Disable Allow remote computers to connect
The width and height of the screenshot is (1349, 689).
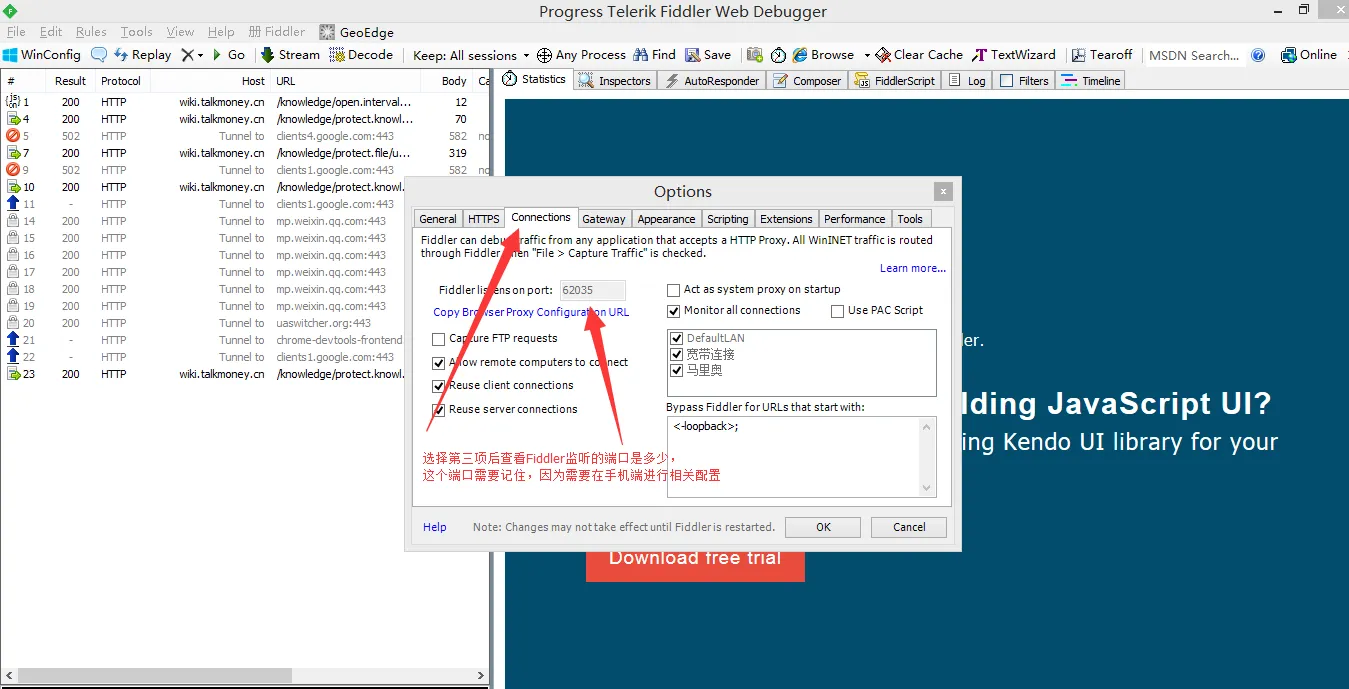coord(438,363)
